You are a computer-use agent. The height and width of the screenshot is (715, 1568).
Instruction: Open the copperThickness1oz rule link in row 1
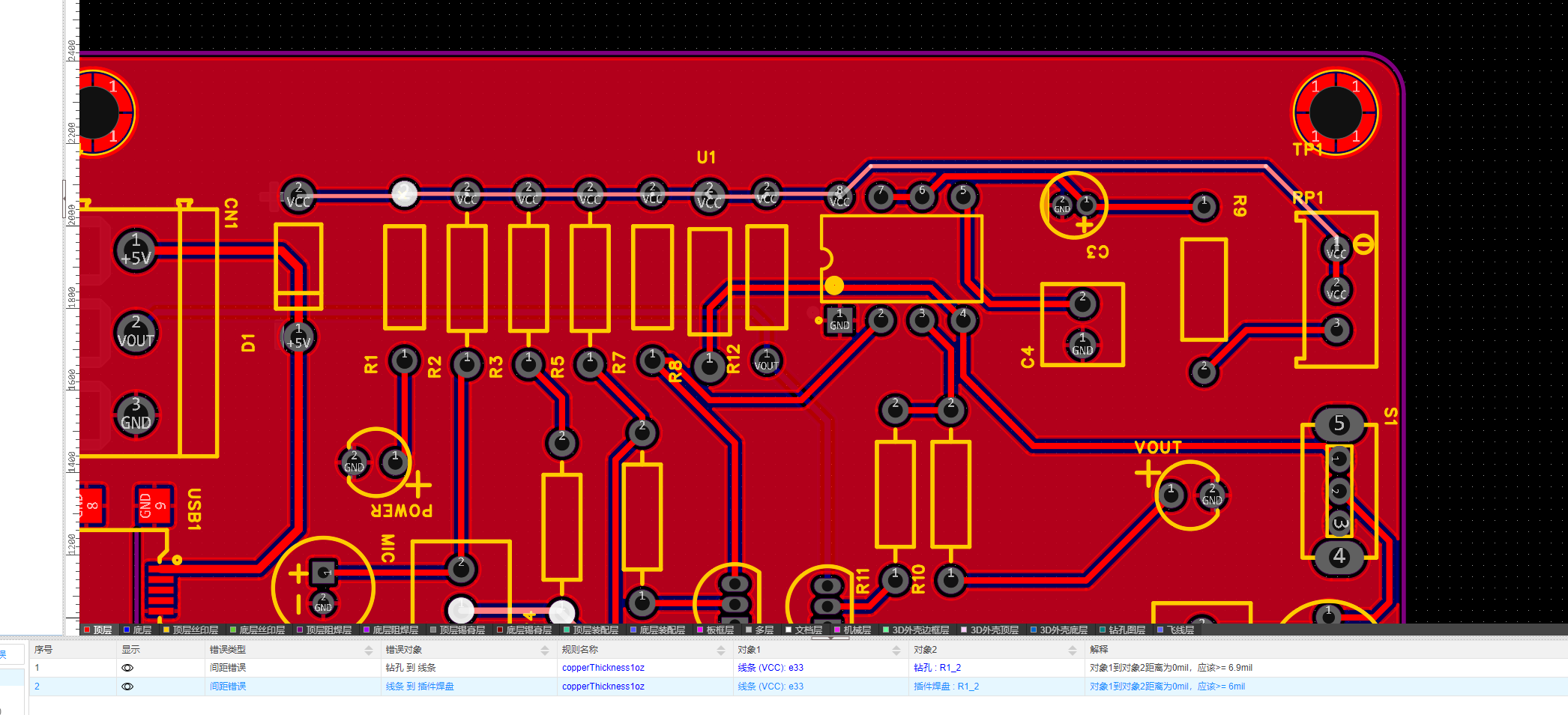(x=603, y=668)
